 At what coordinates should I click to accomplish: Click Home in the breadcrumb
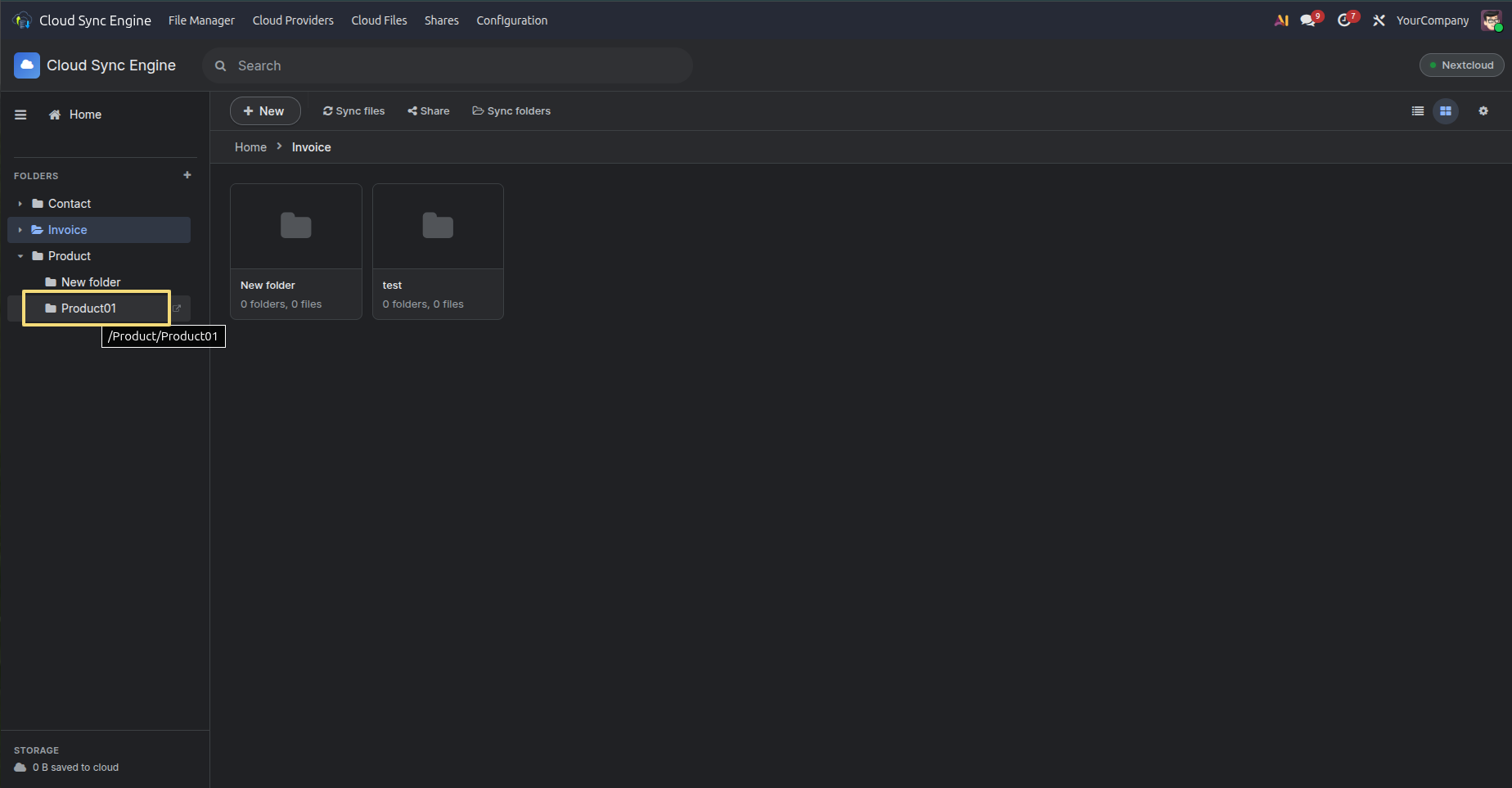pos(250,147)
